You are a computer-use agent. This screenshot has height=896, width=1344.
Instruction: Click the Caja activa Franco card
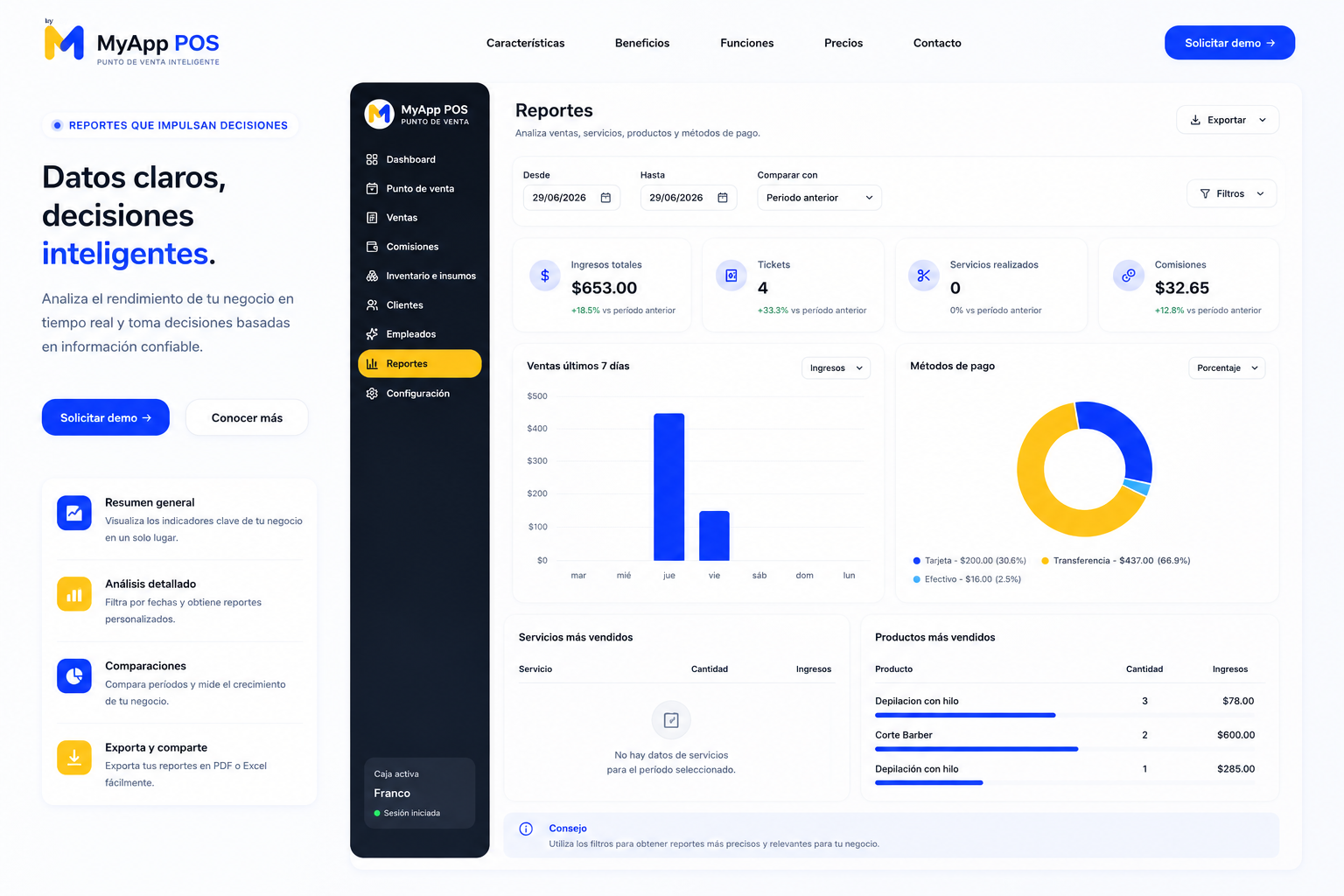tap(419, 793)
